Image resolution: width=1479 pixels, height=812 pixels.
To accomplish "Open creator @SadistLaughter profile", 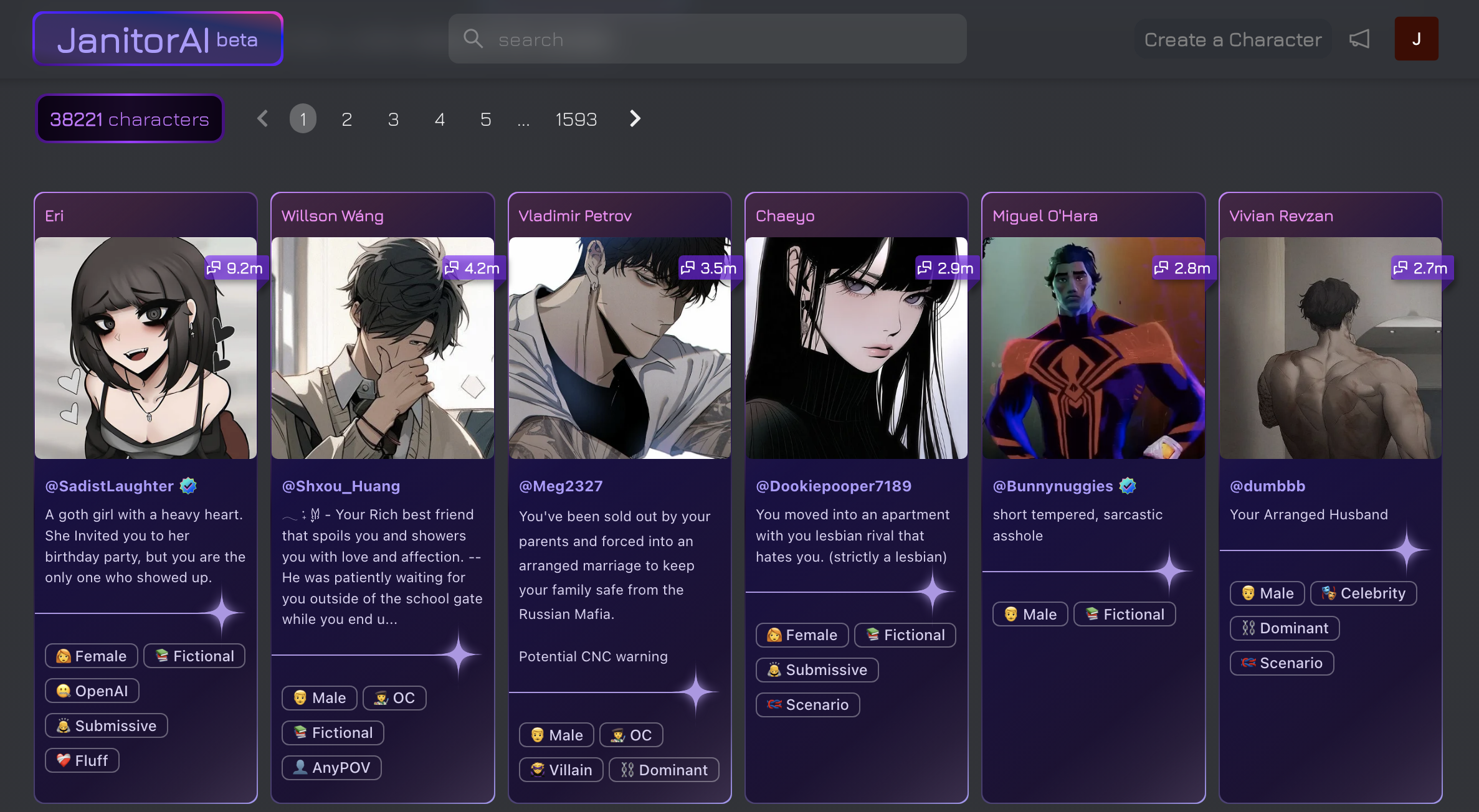I will [x=109, y=486].
